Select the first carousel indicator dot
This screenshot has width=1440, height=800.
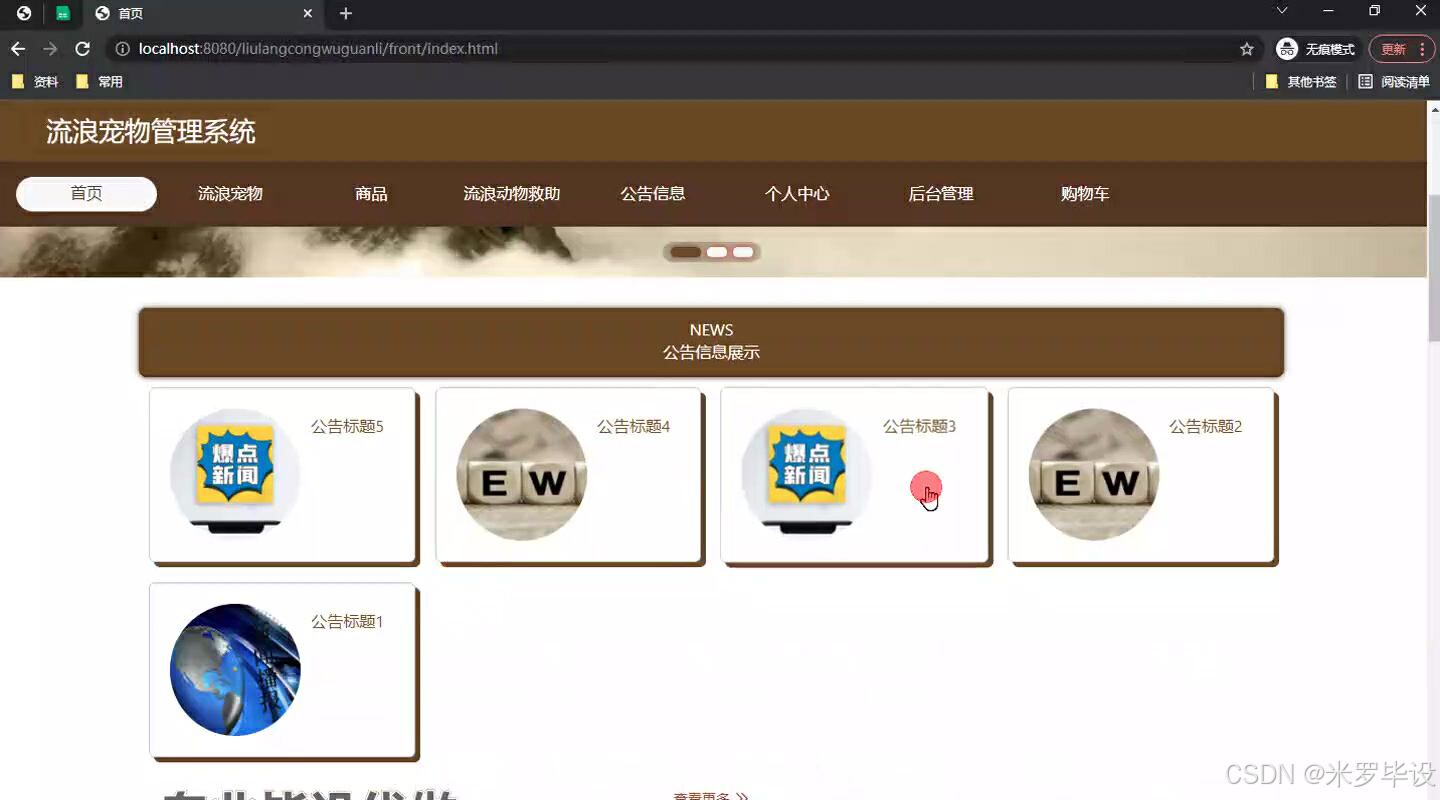(x=686, y=252)
